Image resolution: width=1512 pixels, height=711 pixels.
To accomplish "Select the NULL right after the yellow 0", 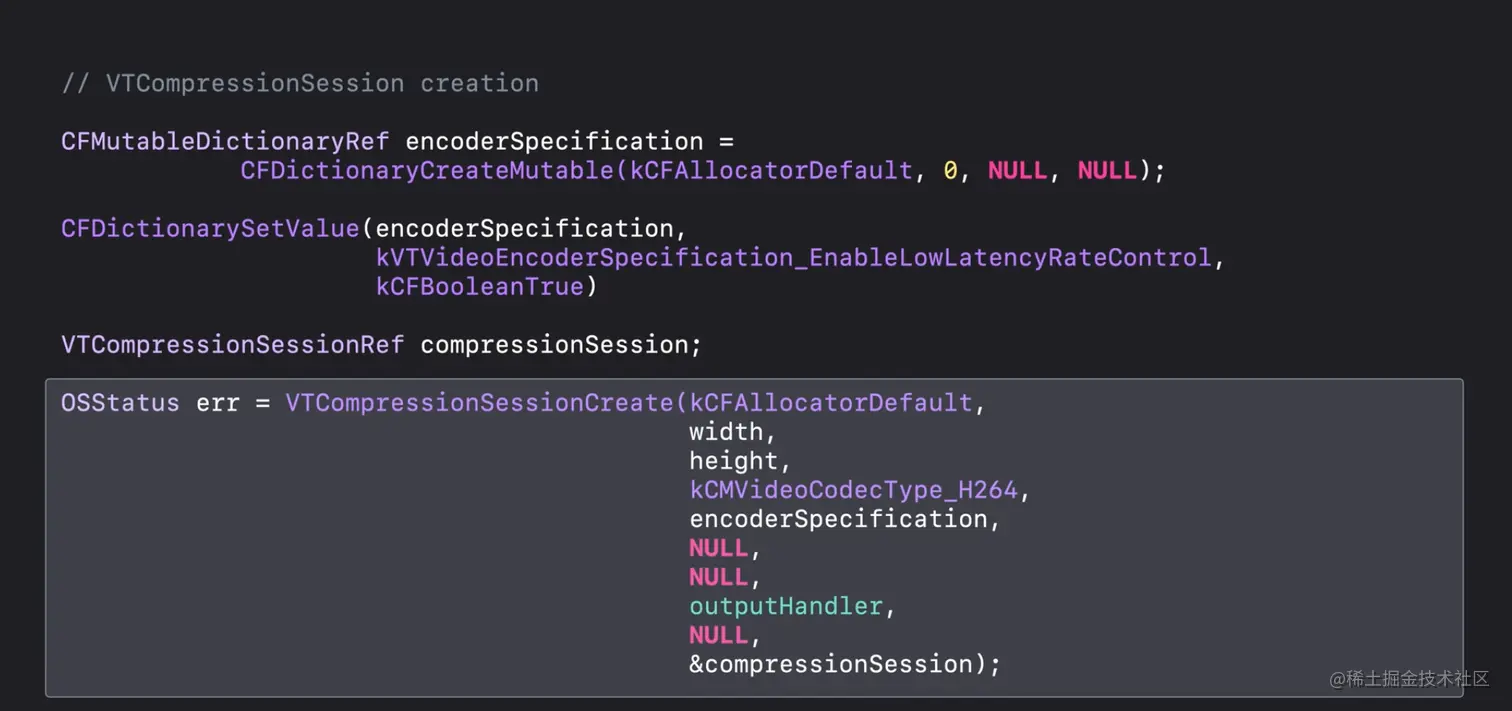I will [1017, 171].
